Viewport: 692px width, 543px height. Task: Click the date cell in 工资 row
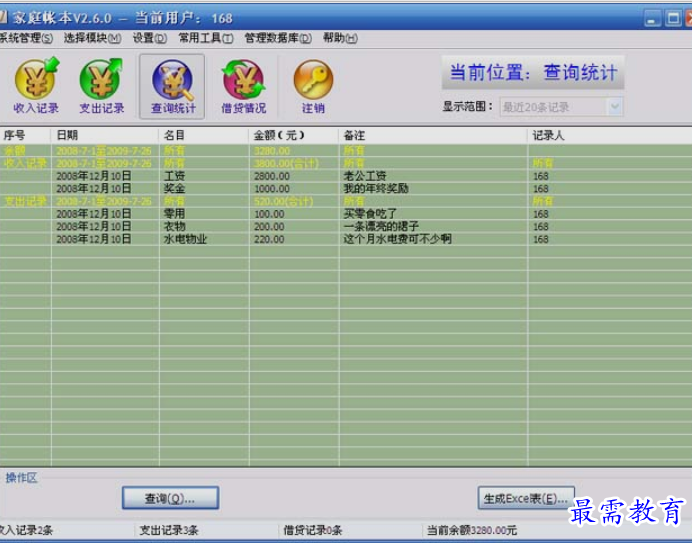pyautogui.click(x=94, y=176)
